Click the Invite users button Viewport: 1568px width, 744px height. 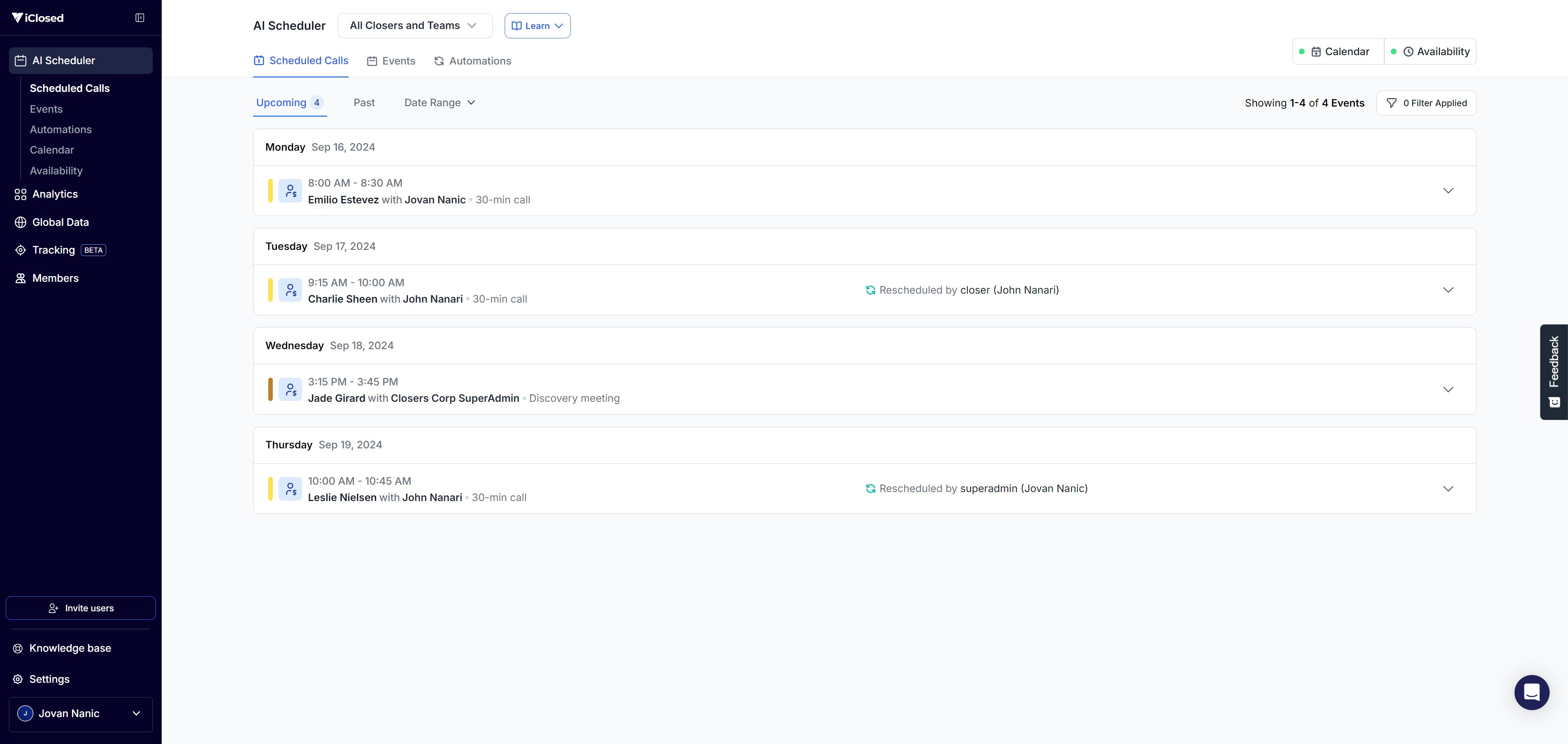[x=80, y=608]
